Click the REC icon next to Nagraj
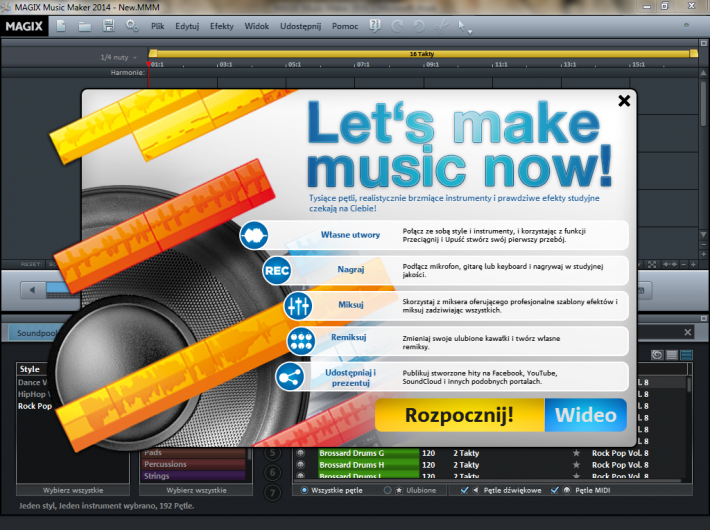 (x=277, y=270)
